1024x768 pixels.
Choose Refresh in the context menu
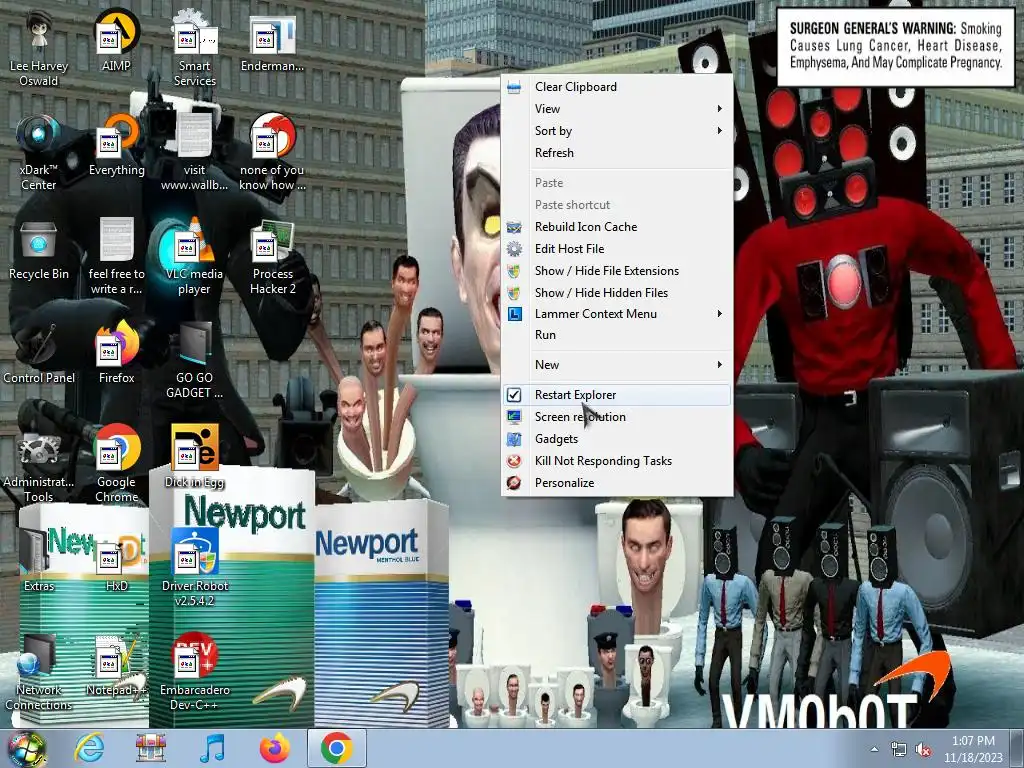(x=616, y=153)
